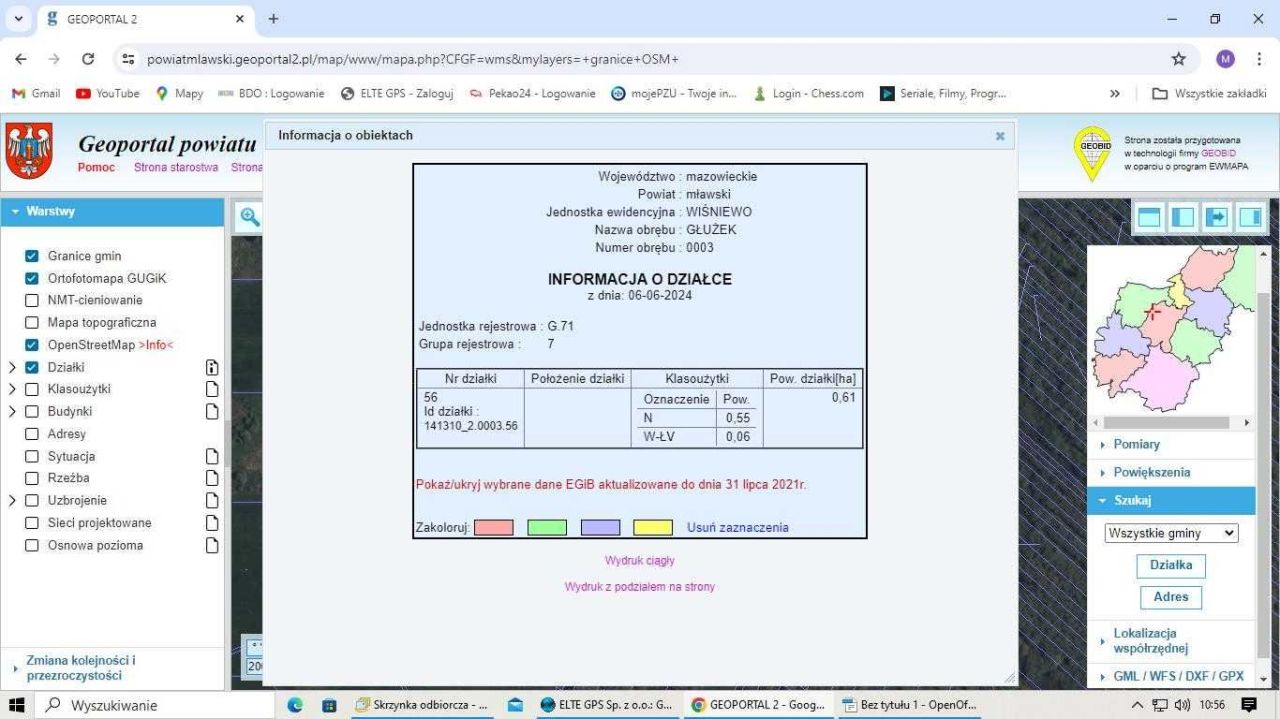The image size is (1280, 719).
Task: Click the Adres search button
Action: coord(1171,597)
